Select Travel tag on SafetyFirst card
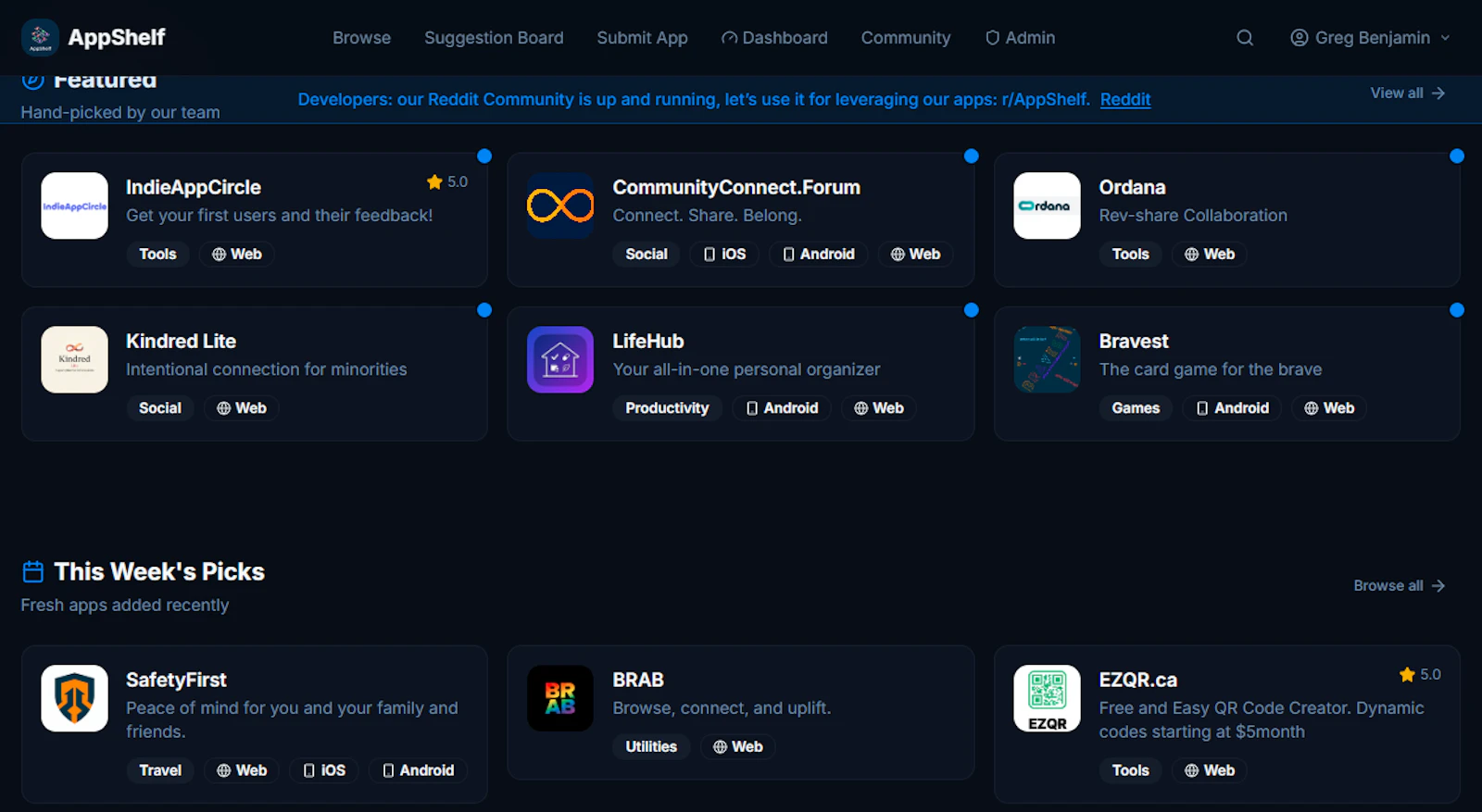This screenshot has height=812, width=1482. [x=160, y=770]
